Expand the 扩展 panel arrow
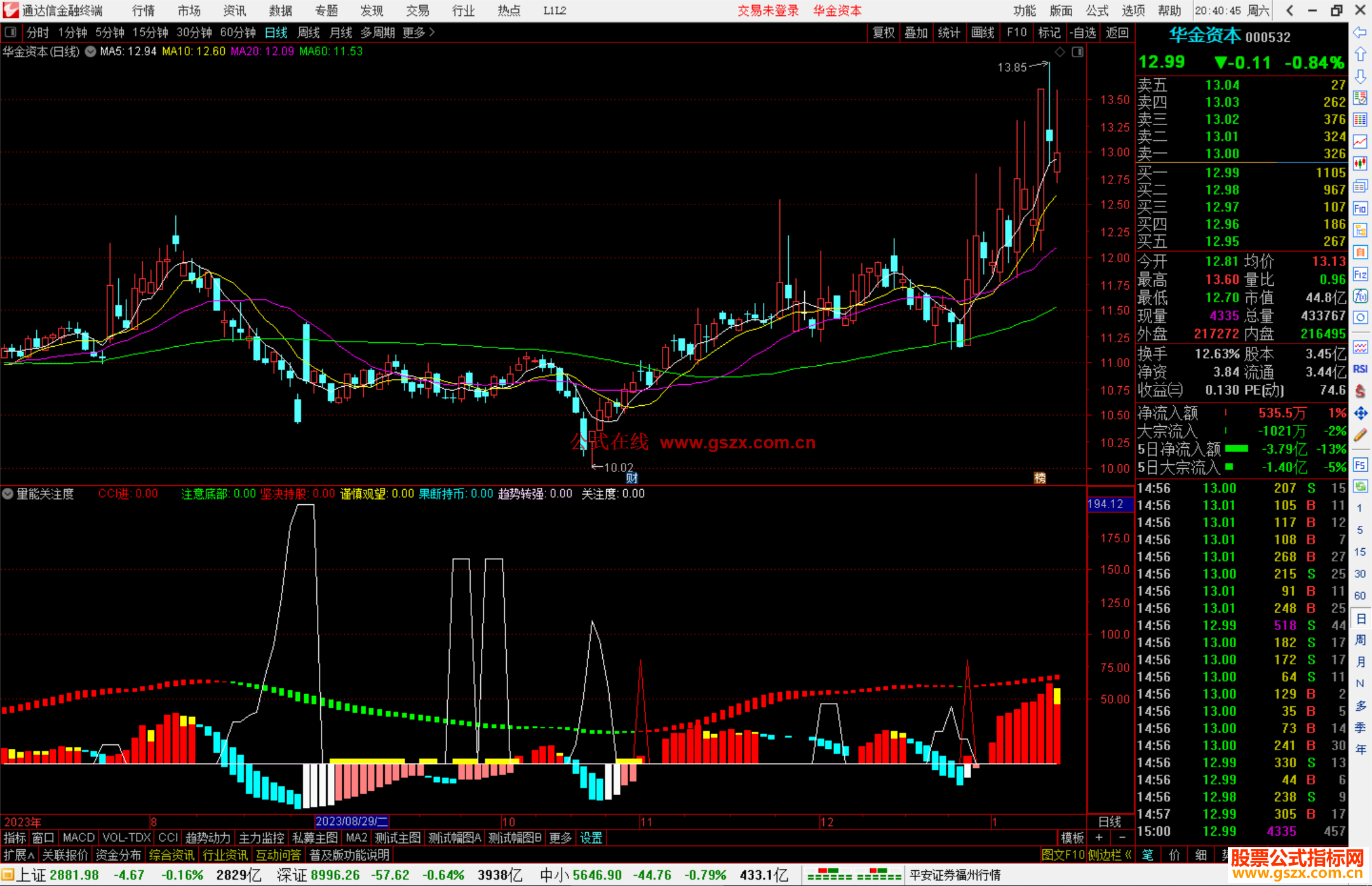 pyautogui.click(x=19, y=855)
